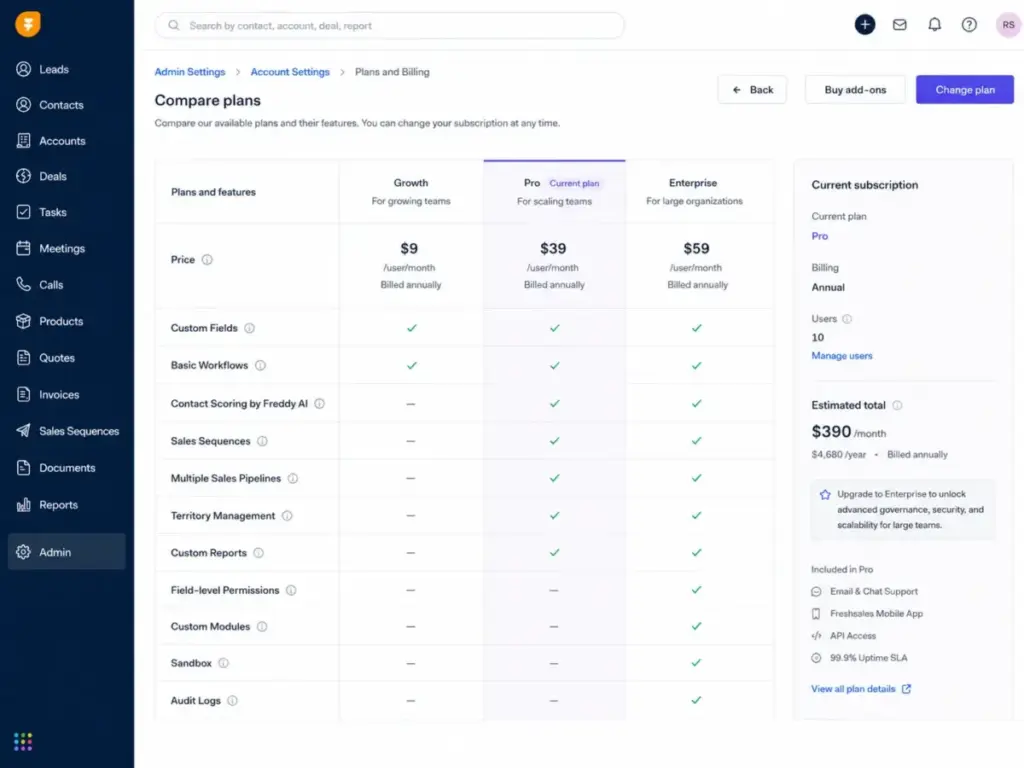
Task: Follow the Account Settings breadcrumb
Action: (x=290, y=72)
